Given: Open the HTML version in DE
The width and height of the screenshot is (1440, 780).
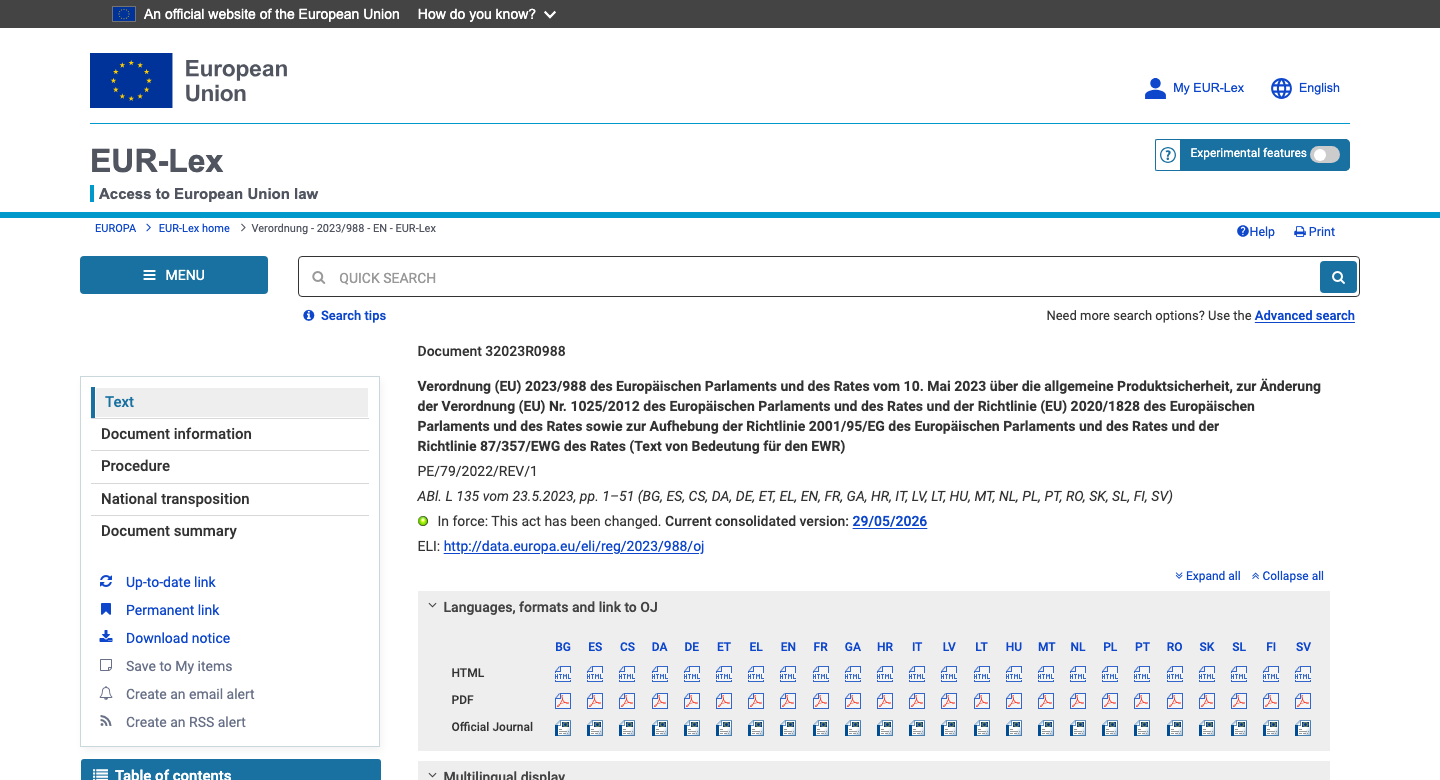Looking at the screenshot, I should coord(692,674).
